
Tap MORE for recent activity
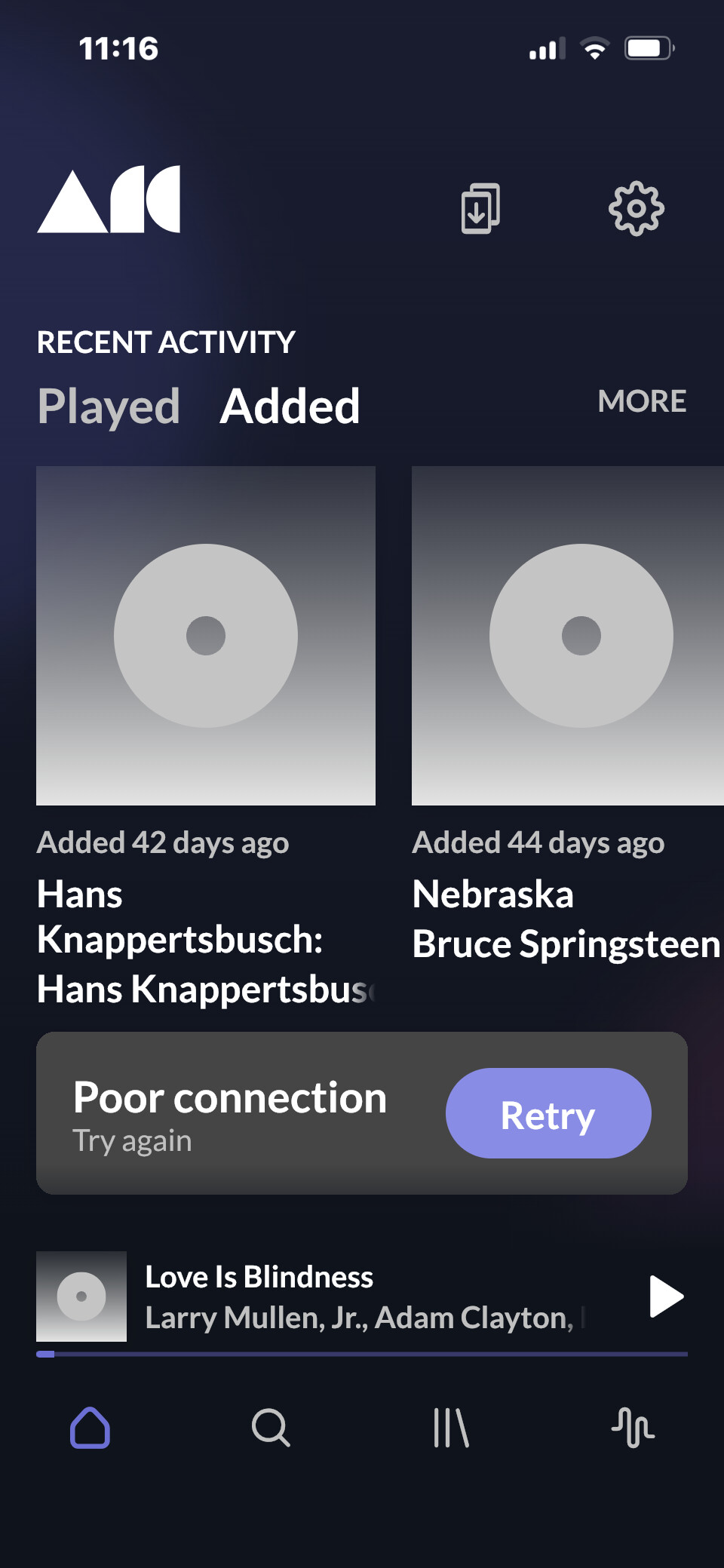[x=642, y=401]
